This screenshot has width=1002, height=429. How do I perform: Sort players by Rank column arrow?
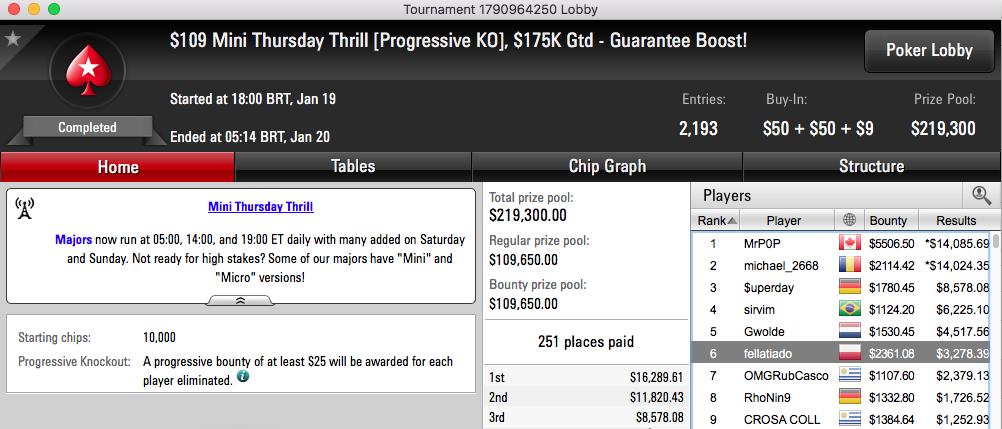[732, 221]
